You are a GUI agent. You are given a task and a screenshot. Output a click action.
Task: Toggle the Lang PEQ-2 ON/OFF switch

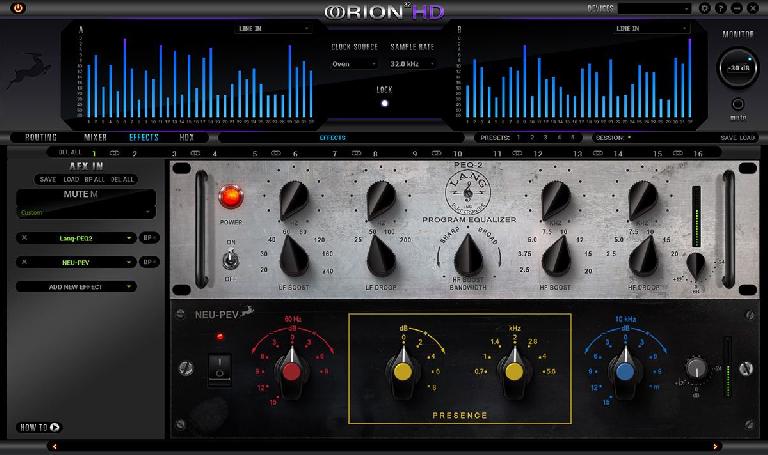click(230, 259)
